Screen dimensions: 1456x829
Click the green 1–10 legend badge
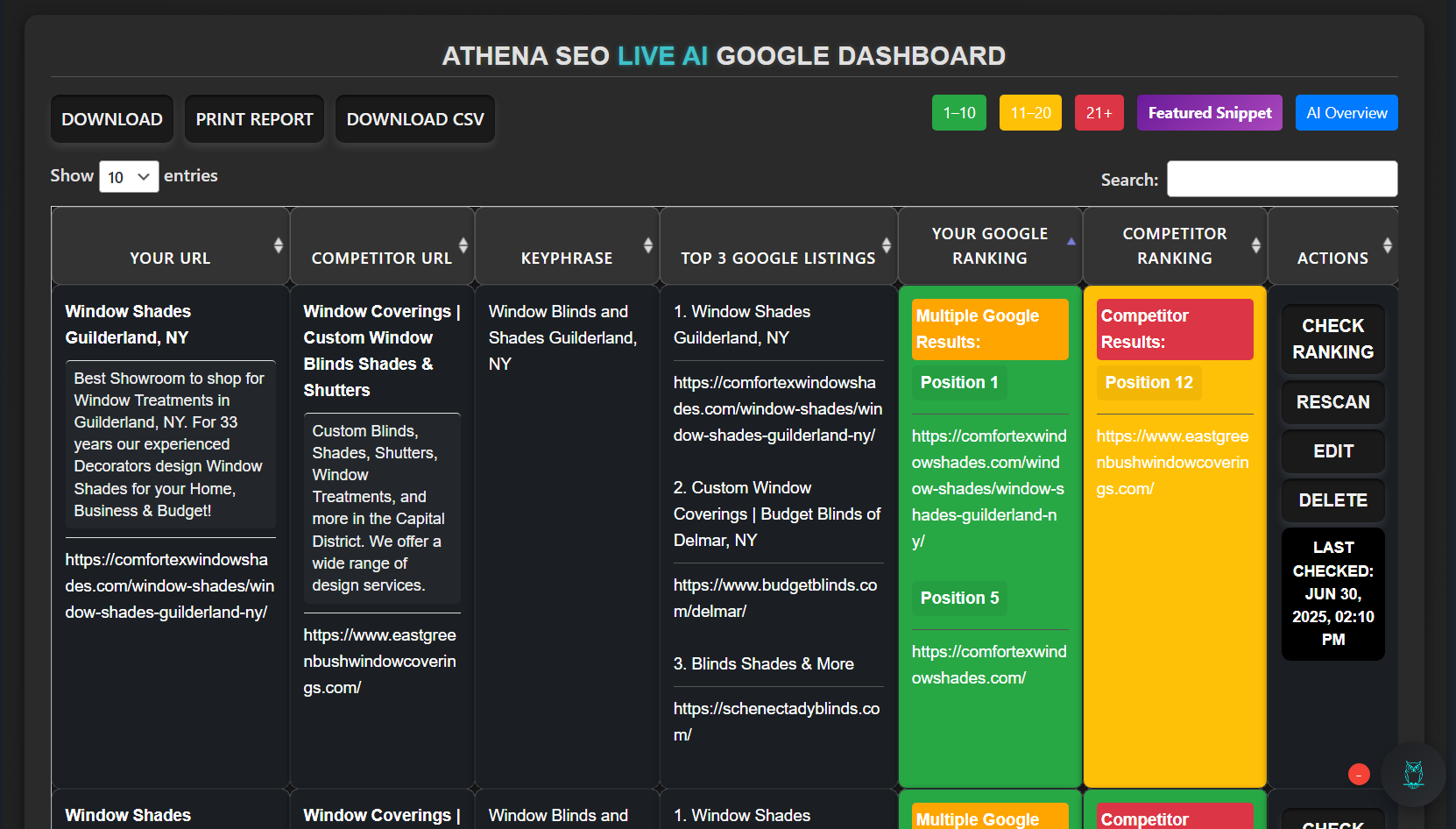pyautogui.click(x=959, y=113)
